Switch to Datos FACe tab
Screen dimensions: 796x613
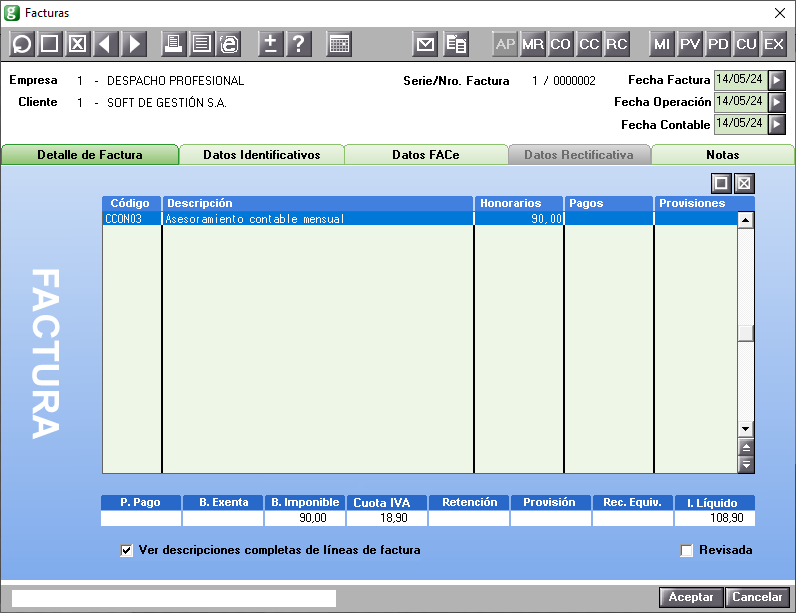tap(426, 155)
